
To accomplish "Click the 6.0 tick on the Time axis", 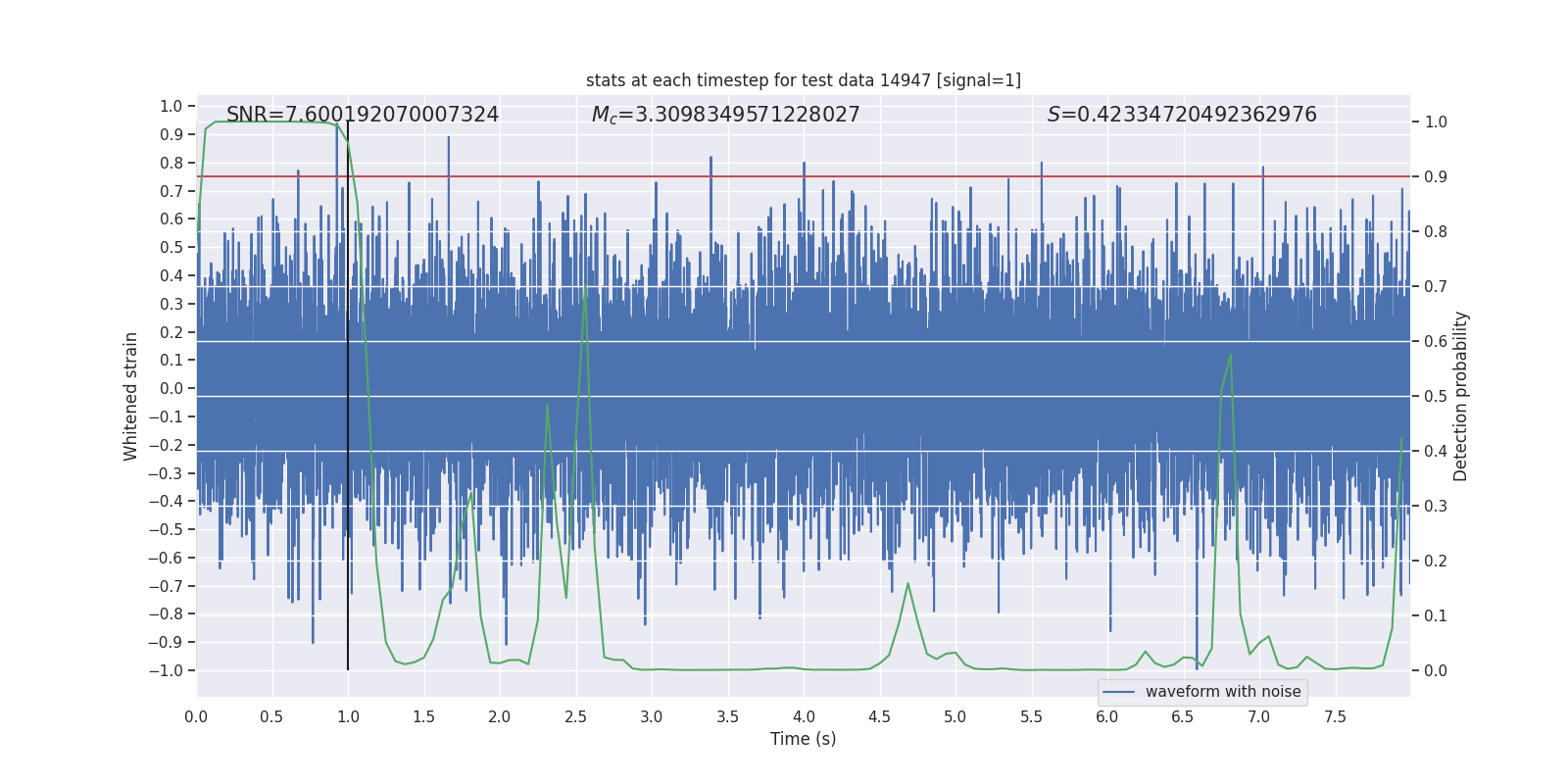I will [x=1107, y=717].
